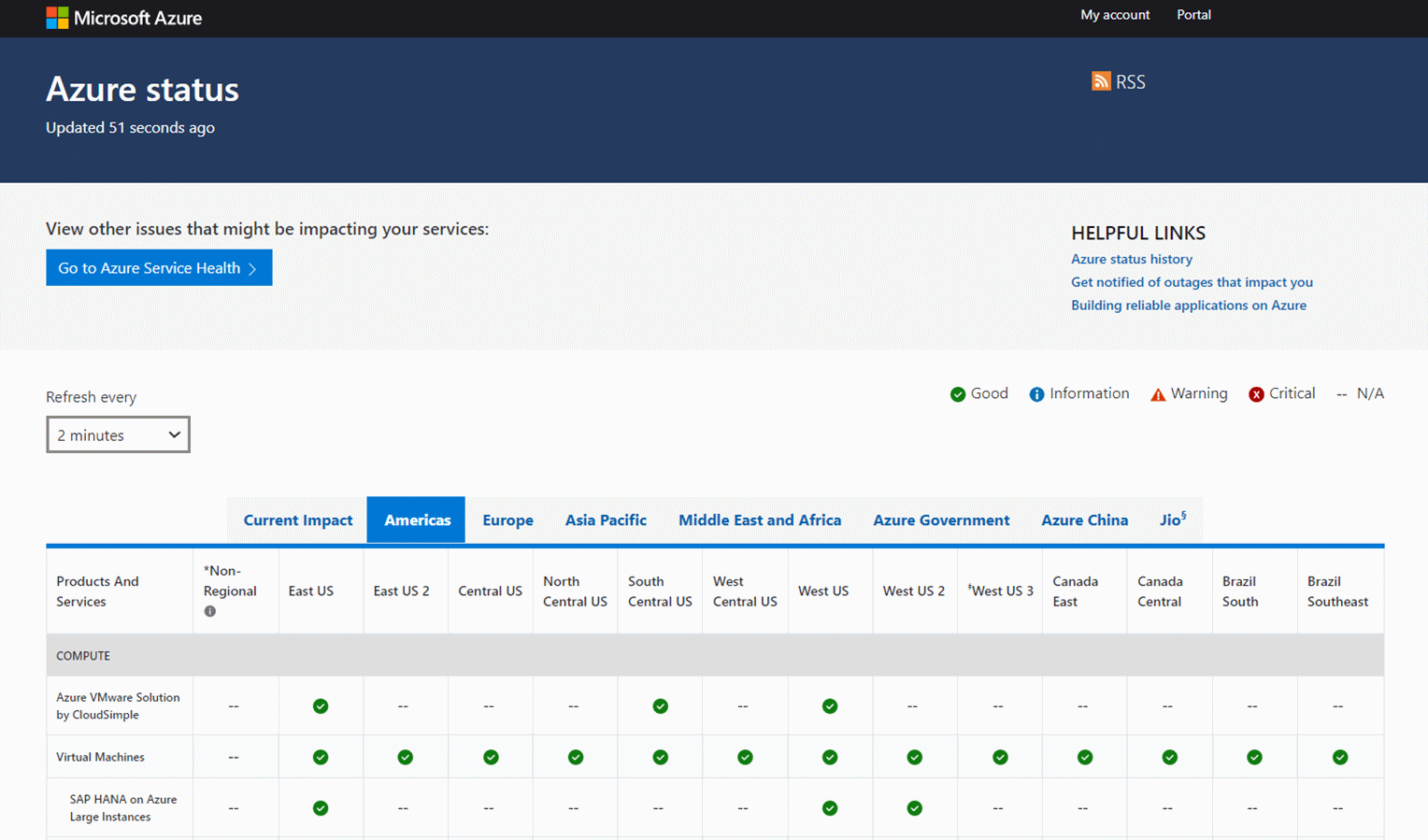Switch to the Europe tab

(507, 520)
